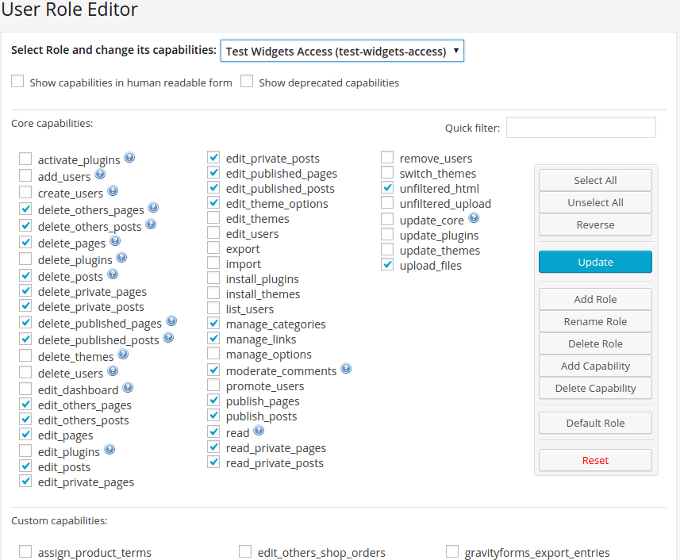Viewport: 680px width, 560px height.
Task: Click the Add Role button
Action: (595, 299)
